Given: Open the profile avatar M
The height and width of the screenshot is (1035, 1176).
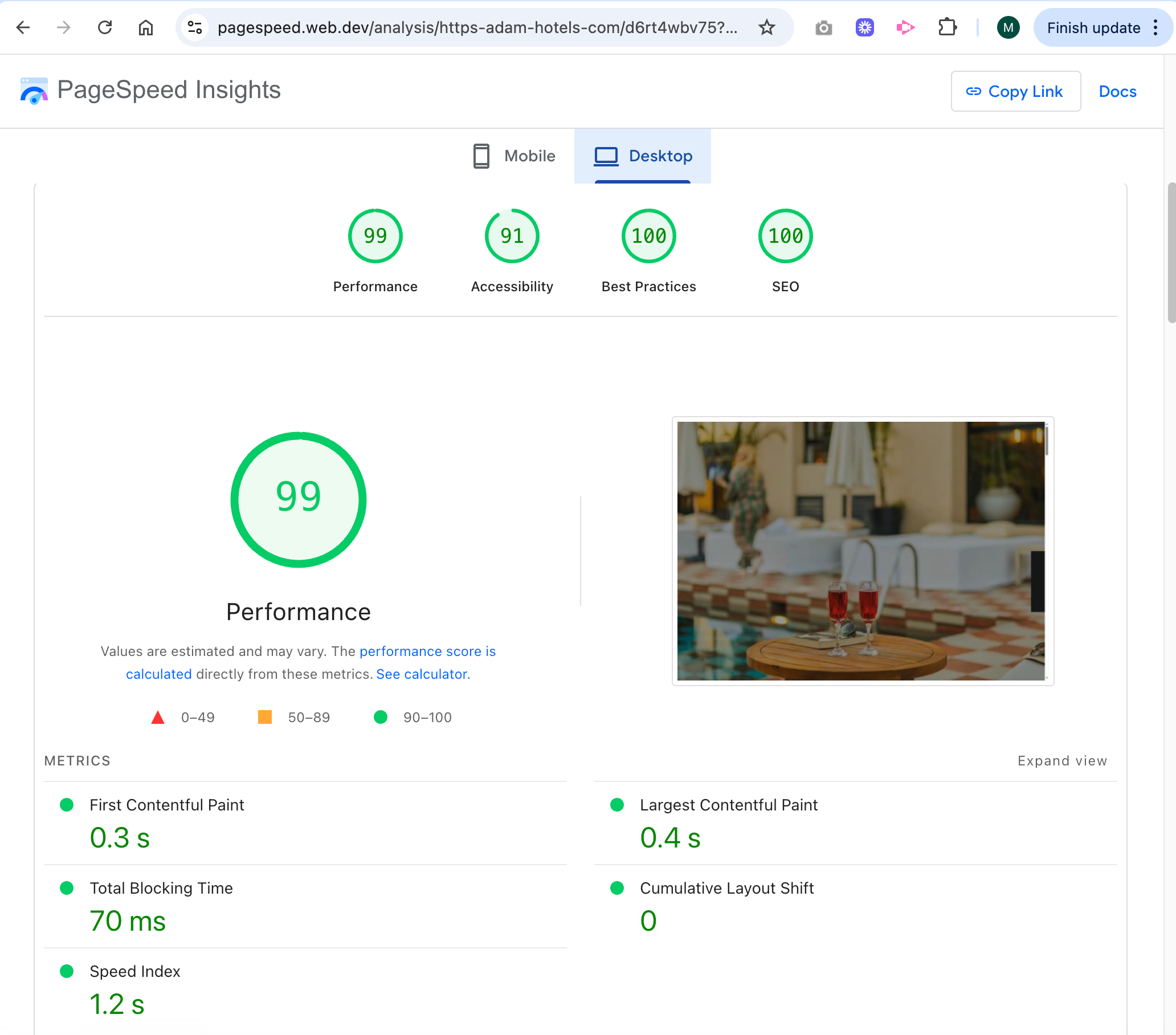Looking at the screenshot, I should [1008, 27].
